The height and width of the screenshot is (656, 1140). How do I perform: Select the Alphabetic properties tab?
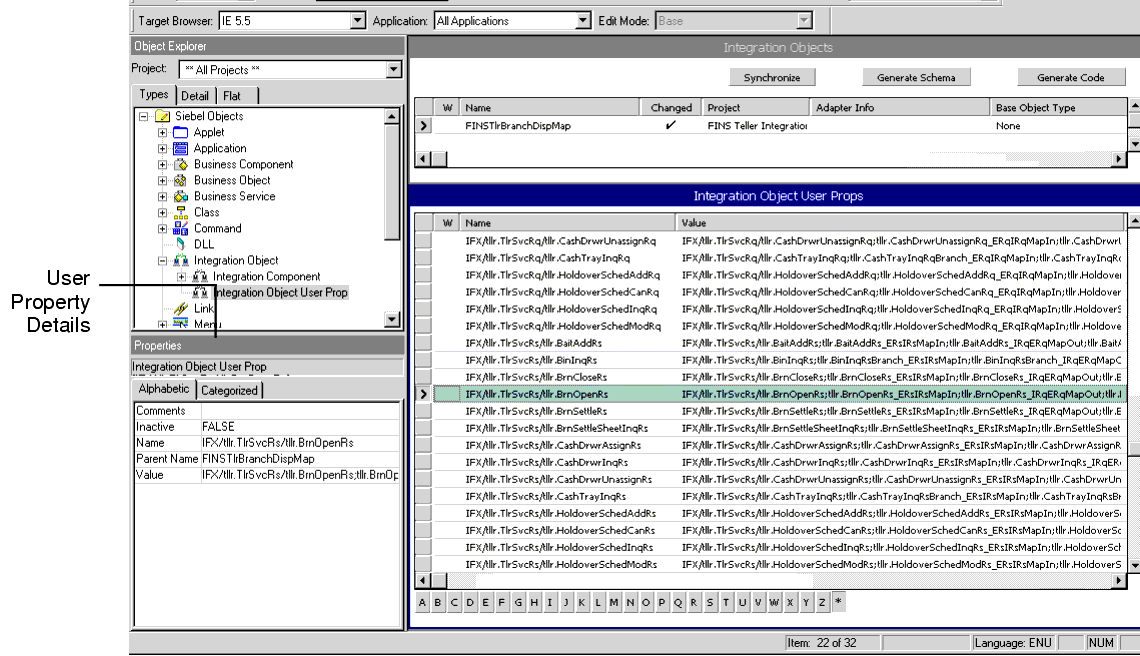[x=164, y=389]
